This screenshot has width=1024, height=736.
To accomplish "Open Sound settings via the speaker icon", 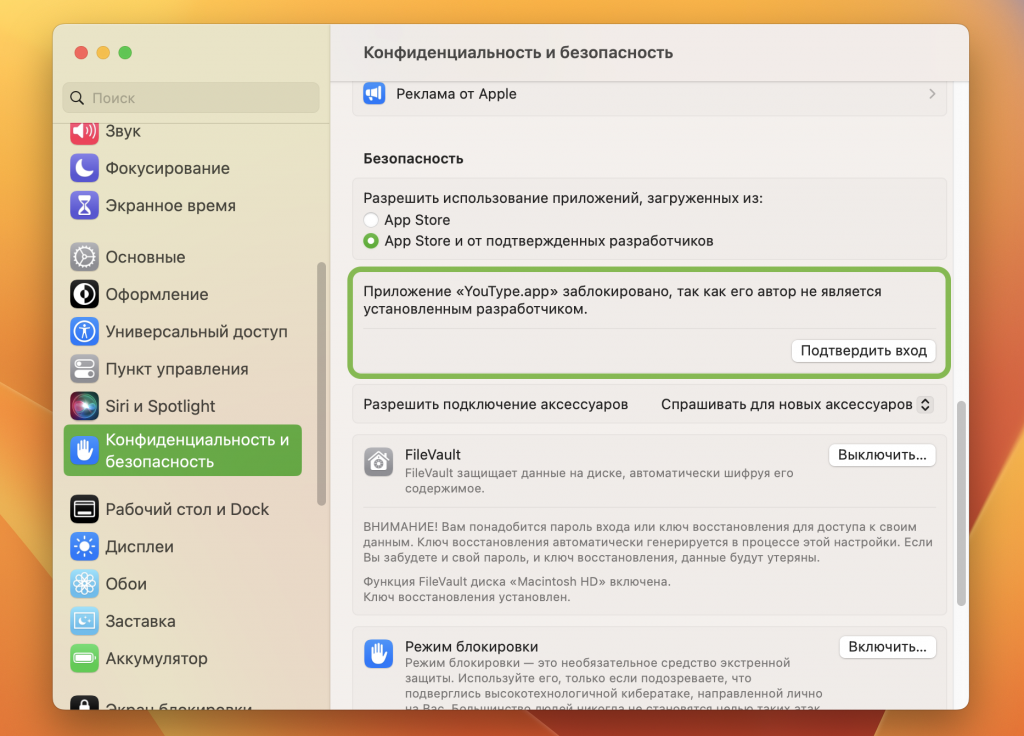I will (x=84, y=131).
